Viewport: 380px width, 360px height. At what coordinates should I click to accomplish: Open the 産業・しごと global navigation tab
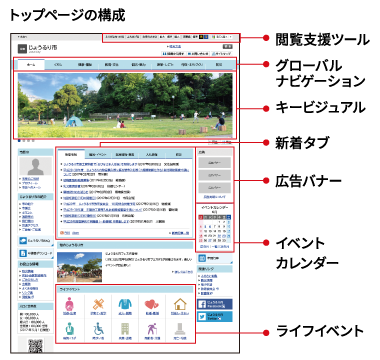pyautogui.click(x=165, y=65)
